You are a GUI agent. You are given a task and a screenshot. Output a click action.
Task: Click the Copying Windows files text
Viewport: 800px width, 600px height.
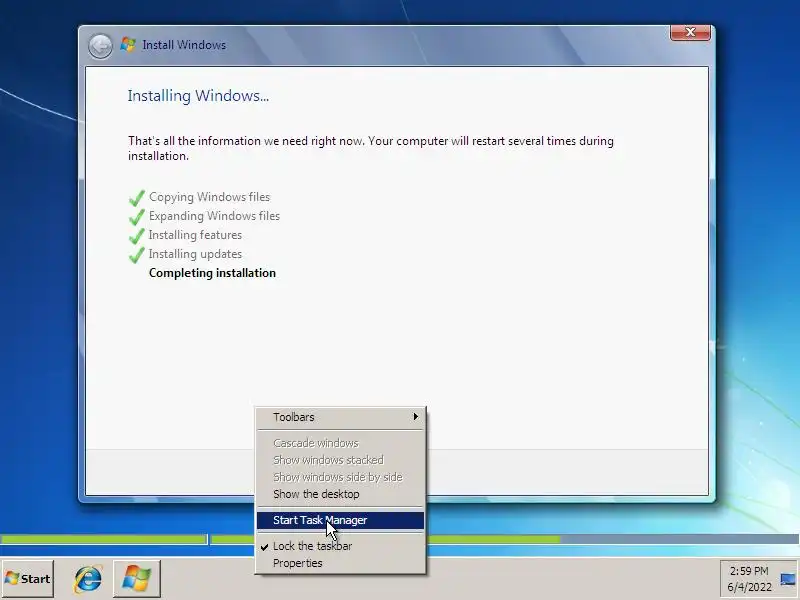point(209,197)
